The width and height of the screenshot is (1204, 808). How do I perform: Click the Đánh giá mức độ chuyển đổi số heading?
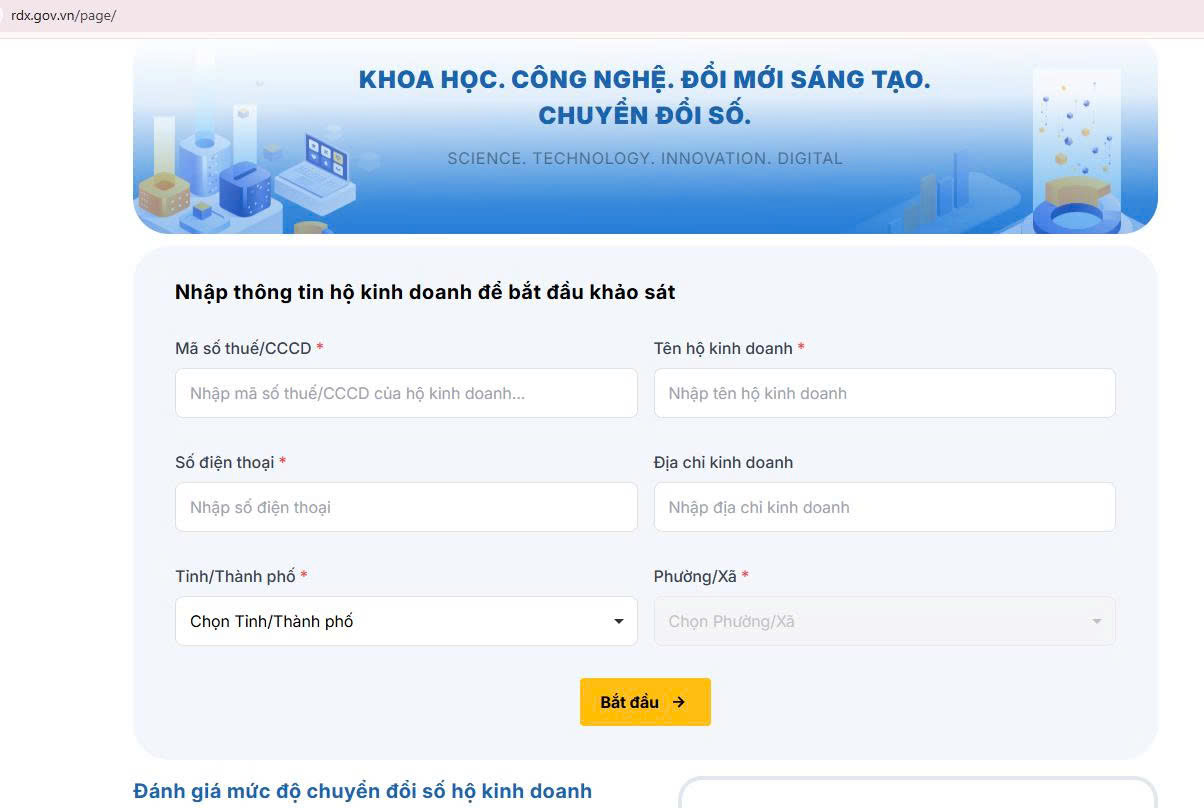(362, 791)
